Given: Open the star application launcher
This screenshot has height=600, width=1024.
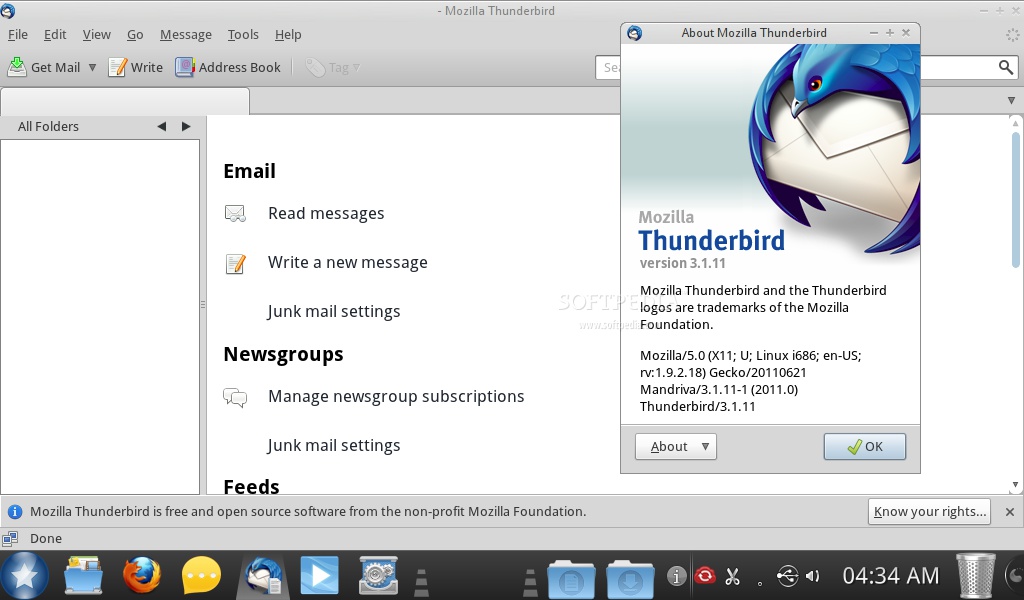Looking at the screenshot, I should click(x=24, y=576).
